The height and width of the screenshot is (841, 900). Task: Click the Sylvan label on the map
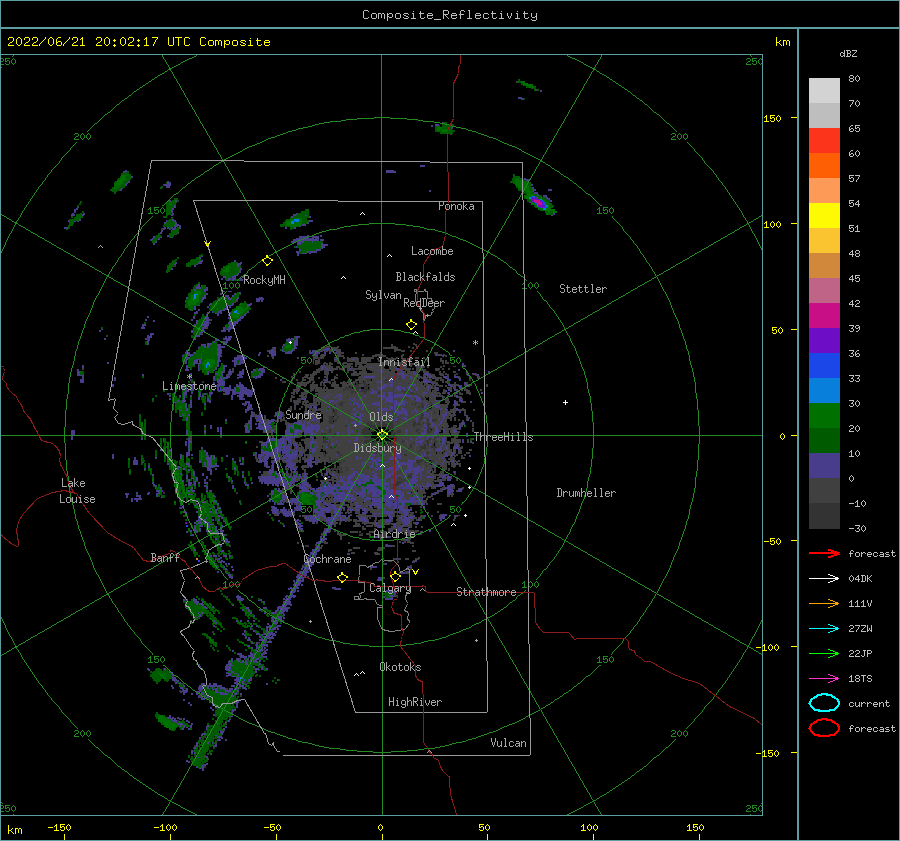(x=383, y=295)
